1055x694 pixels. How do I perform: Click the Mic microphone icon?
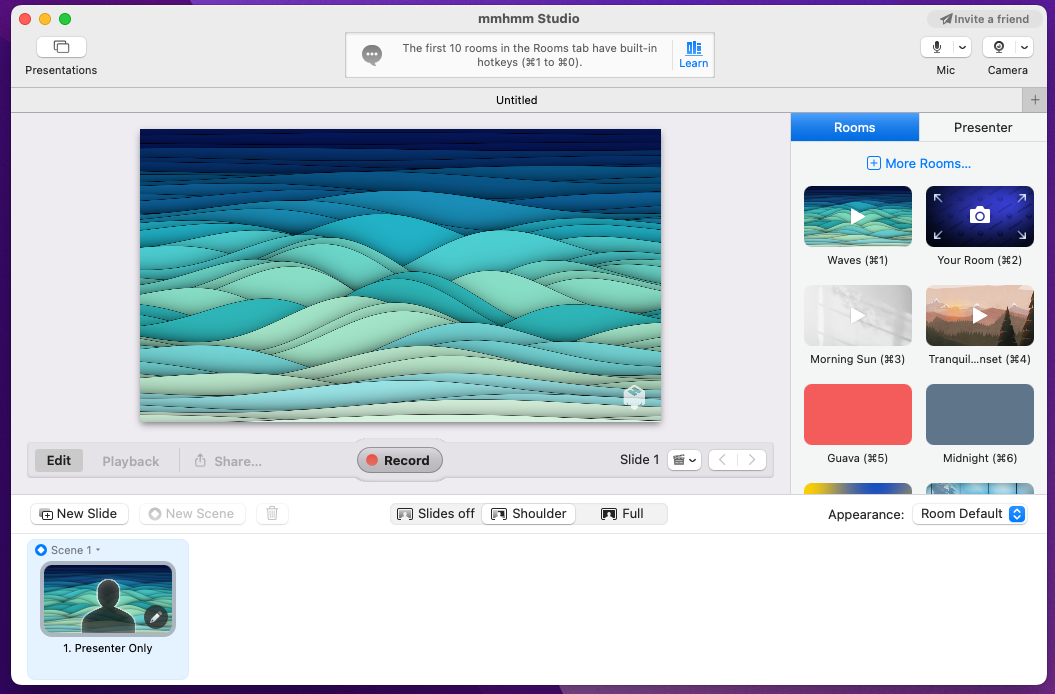[x=937, y=47]
